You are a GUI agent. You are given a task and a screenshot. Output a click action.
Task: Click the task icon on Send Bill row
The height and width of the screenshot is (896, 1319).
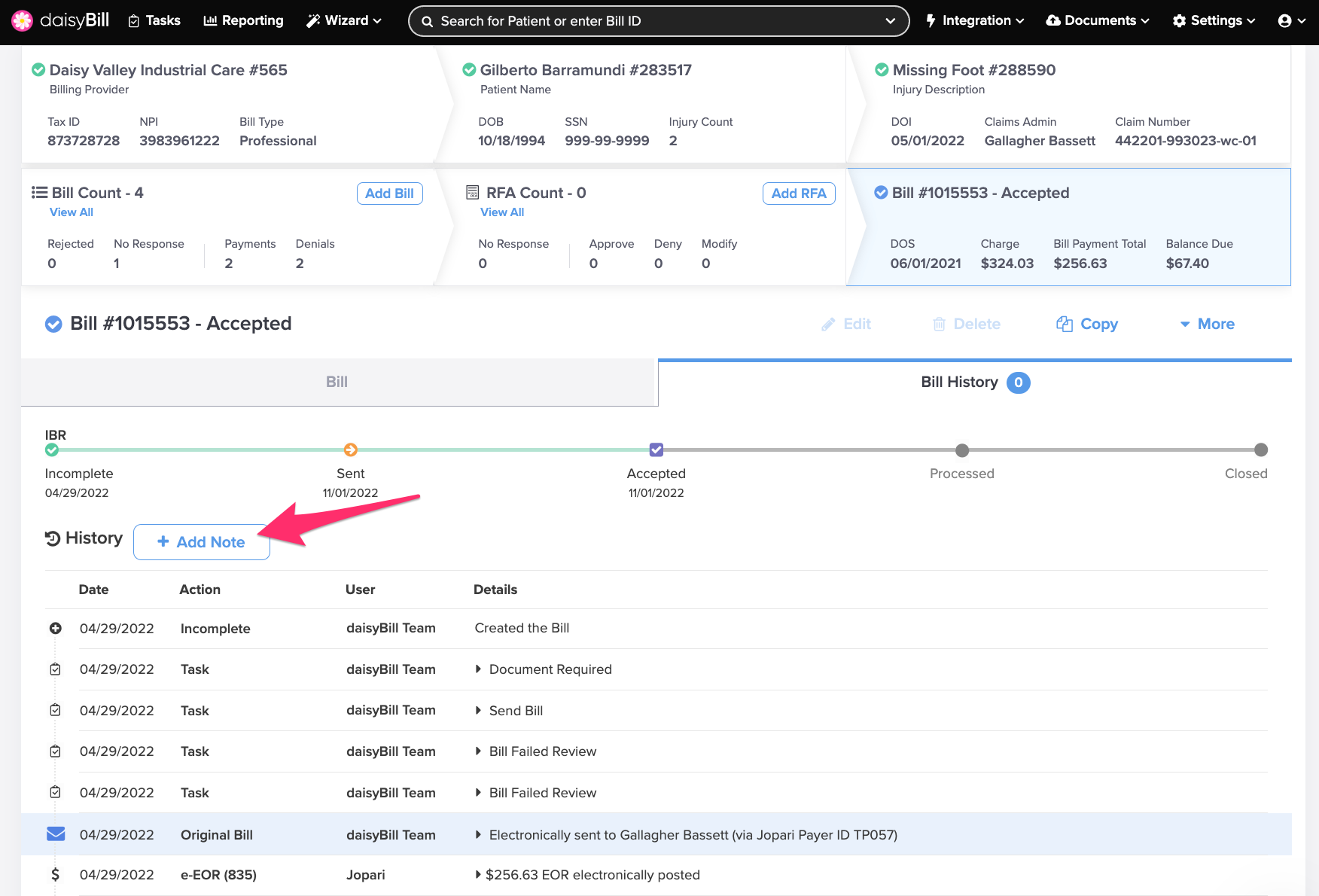click(x=56, y=710)
